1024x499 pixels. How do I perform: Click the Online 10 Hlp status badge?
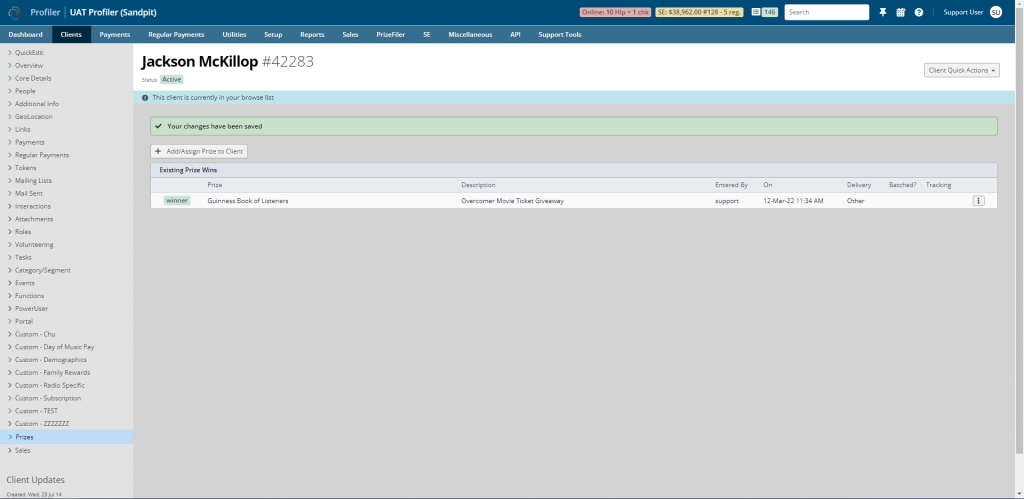pos(615,12)
